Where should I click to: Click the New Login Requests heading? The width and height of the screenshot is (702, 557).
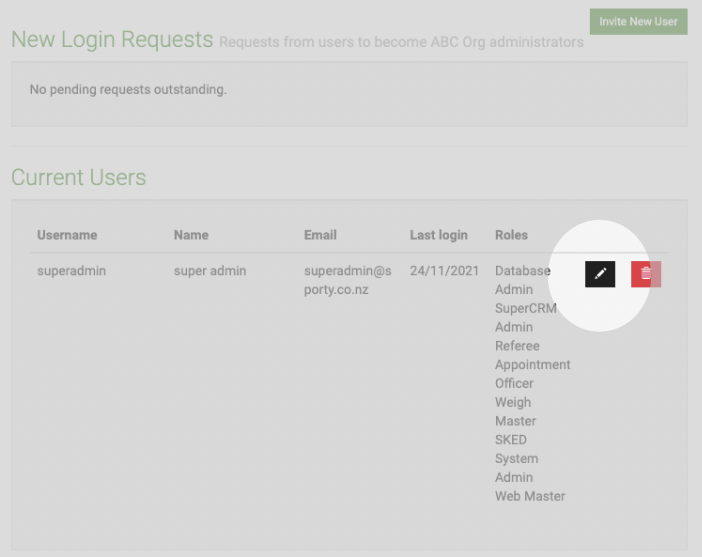[x=112, y=39]
